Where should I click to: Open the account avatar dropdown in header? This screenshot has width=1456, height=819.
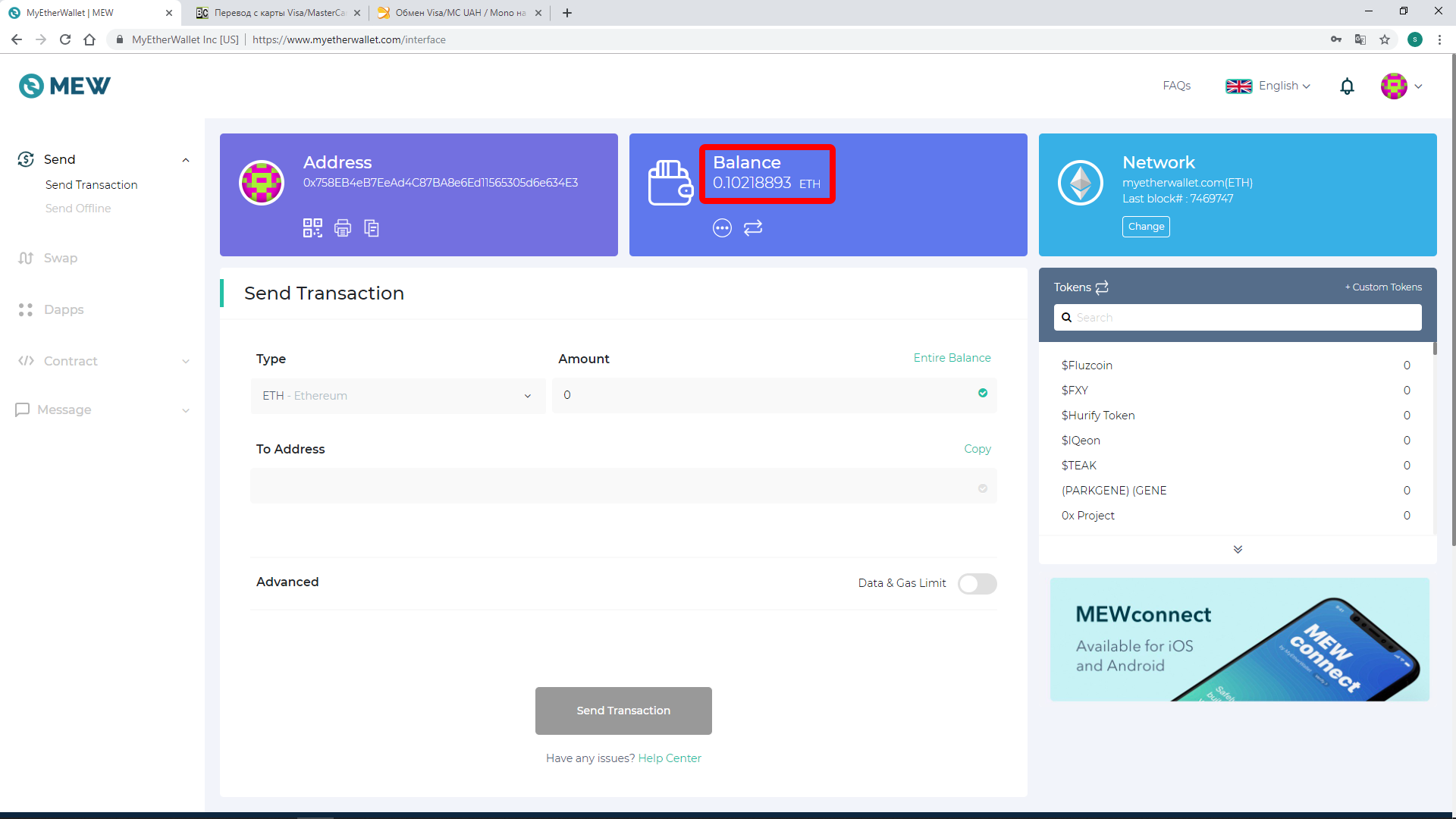point(1401,86)
